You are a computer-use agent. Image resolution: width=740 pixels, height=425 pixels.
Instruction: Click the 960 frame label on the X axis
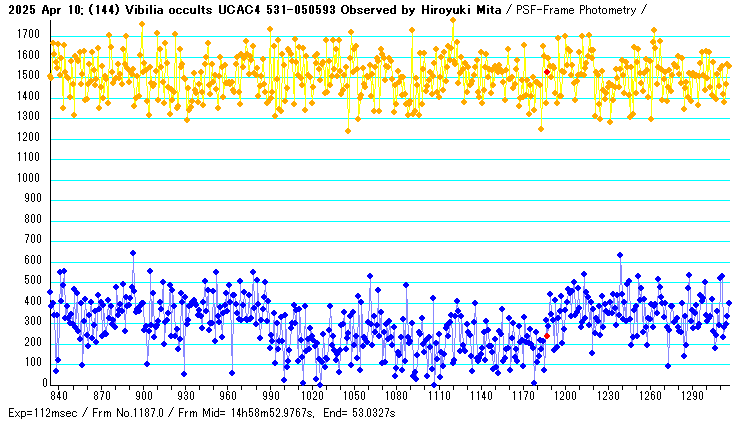click(228, 396)
